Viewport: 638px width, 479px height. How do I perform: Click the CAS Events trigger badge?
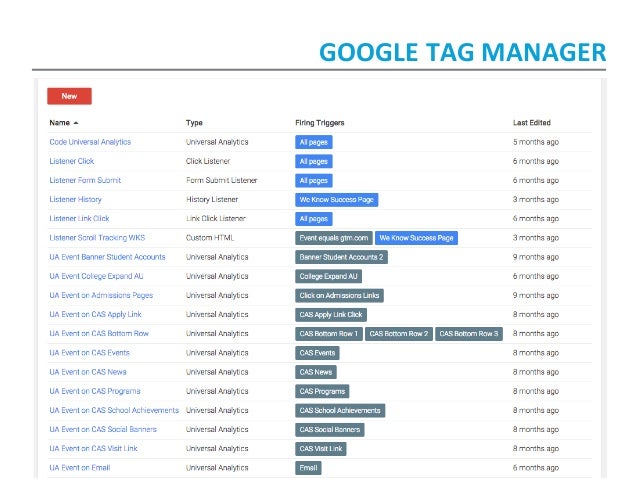click(317, 353)
